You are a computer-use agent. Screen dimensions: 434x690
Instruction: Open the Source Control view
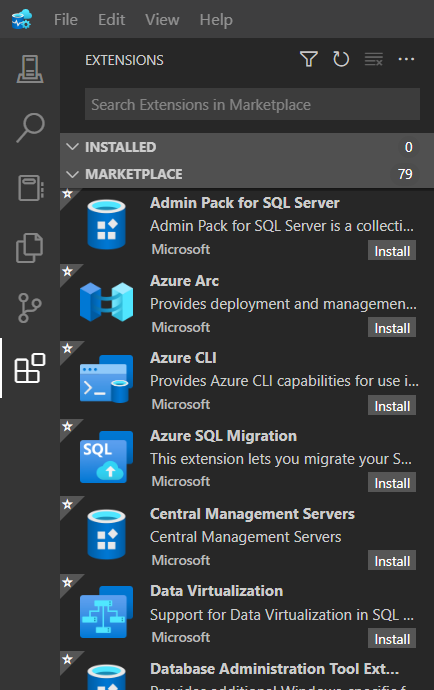tap(30, 308)
